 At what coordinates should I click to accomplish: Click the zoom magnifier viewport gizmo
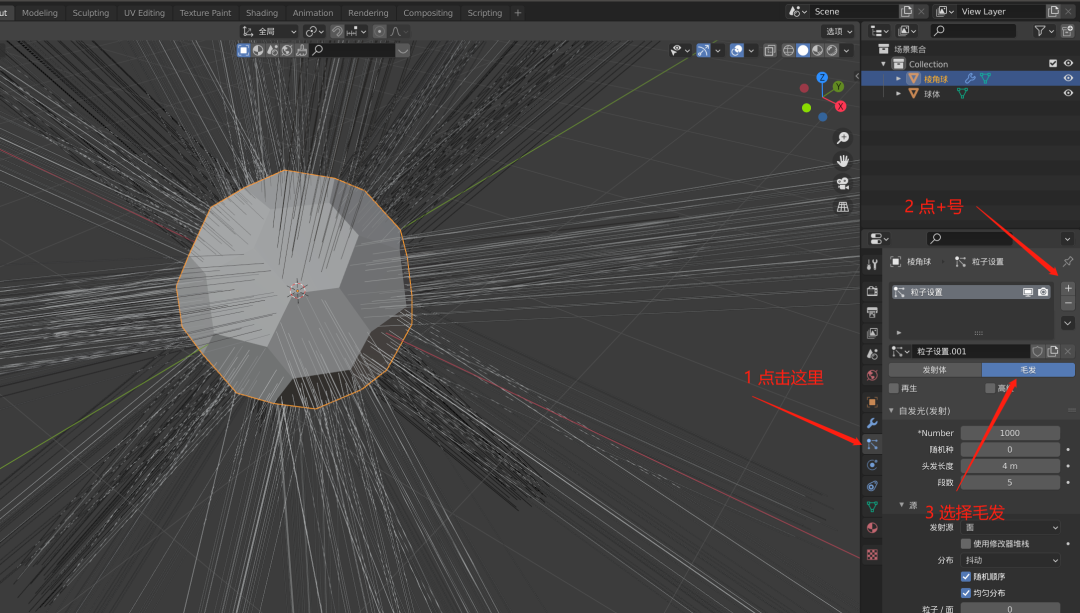842,138
